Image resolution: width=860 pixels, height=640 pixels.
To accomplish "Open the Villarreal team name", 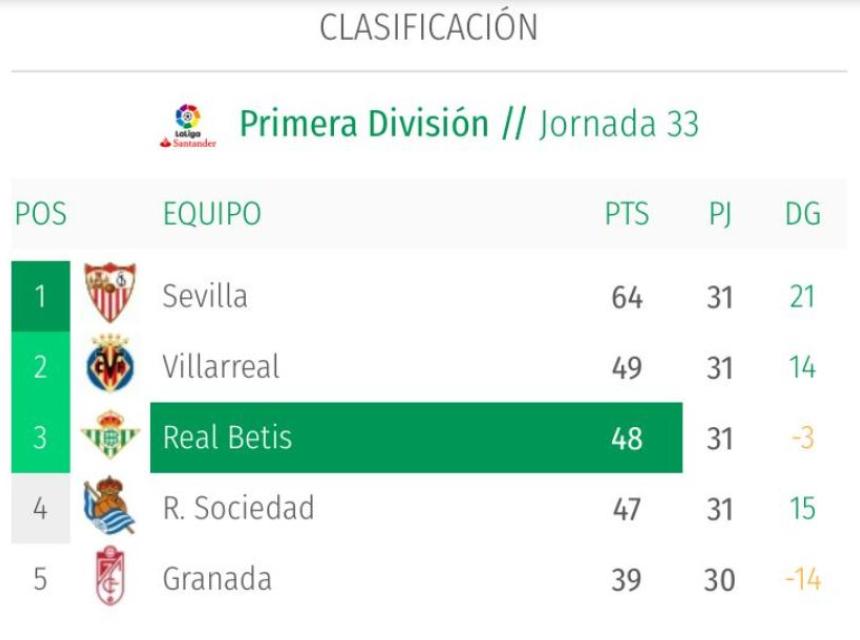I will tap(221, 367).
